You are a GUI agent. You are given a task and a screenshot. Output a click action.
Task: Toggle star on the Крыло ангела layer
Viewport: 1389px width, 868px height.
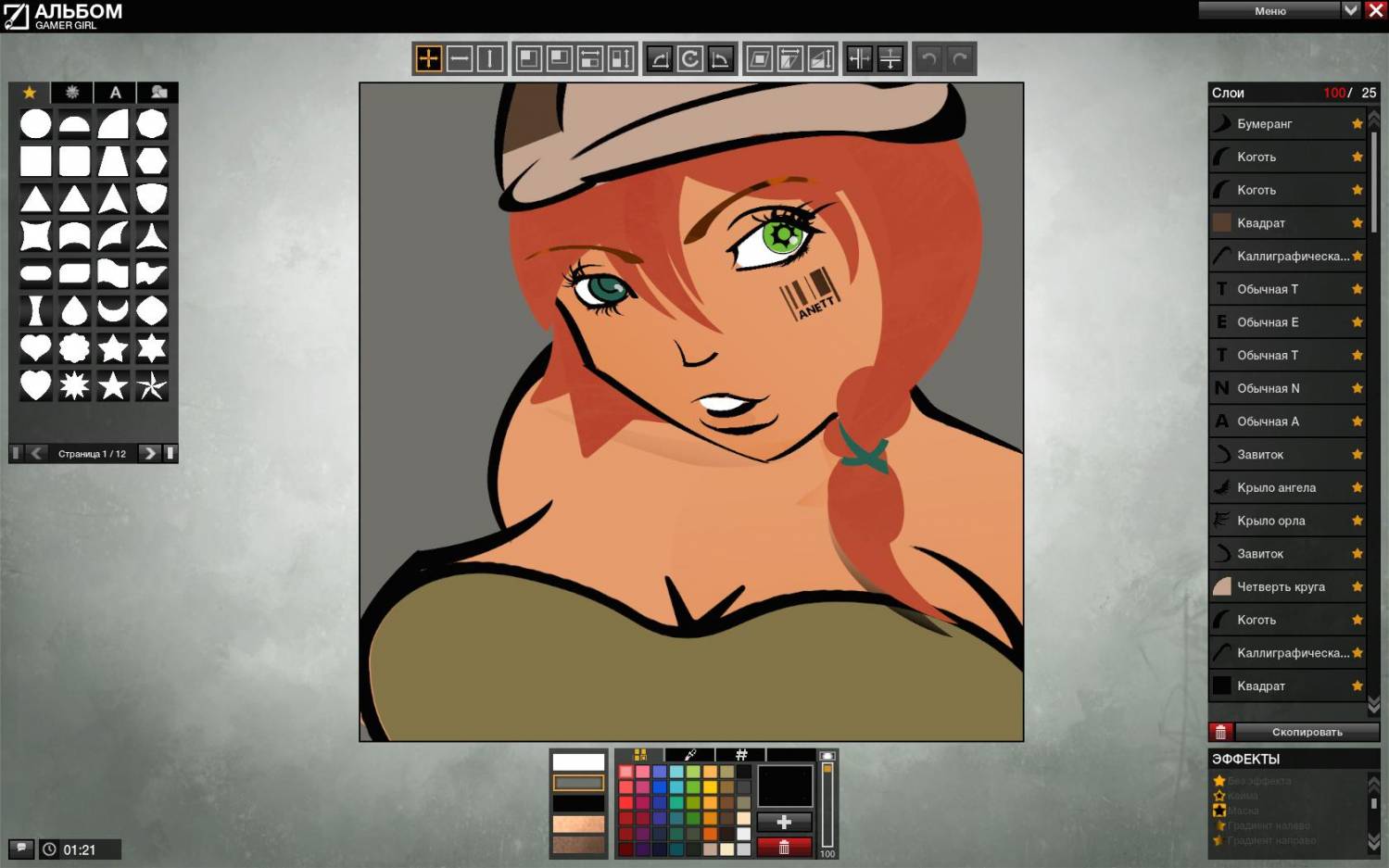(1357, 487)
